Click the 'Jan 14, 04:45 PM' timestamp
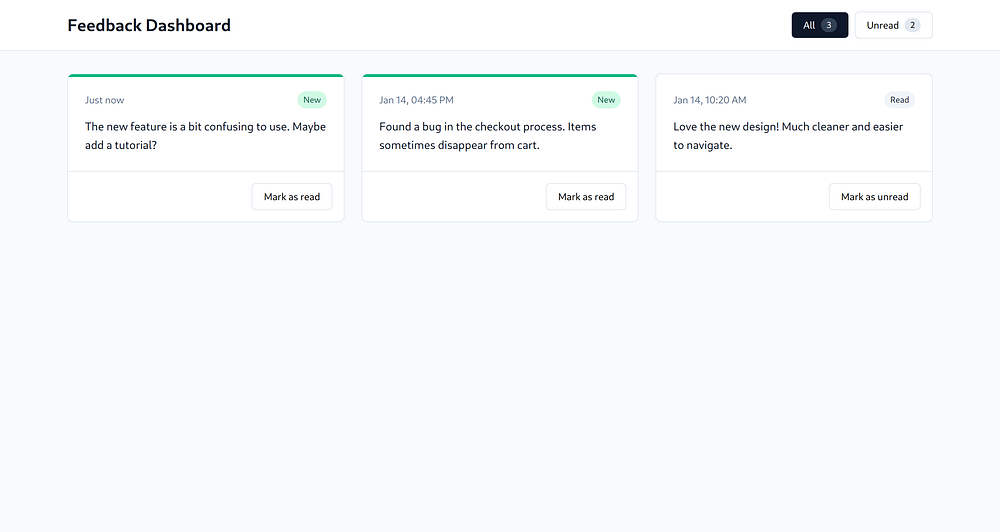 [416, 100]
